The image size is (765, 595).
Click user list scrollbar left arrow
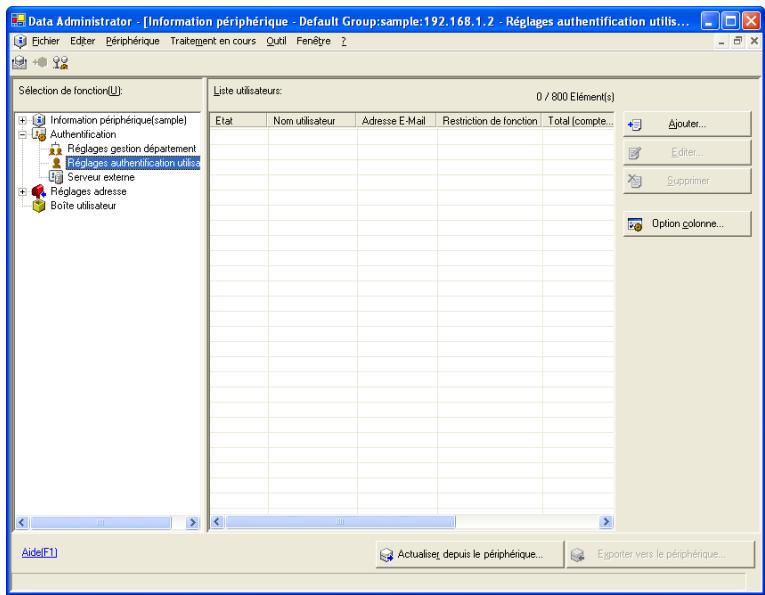(x=217, y=522)
